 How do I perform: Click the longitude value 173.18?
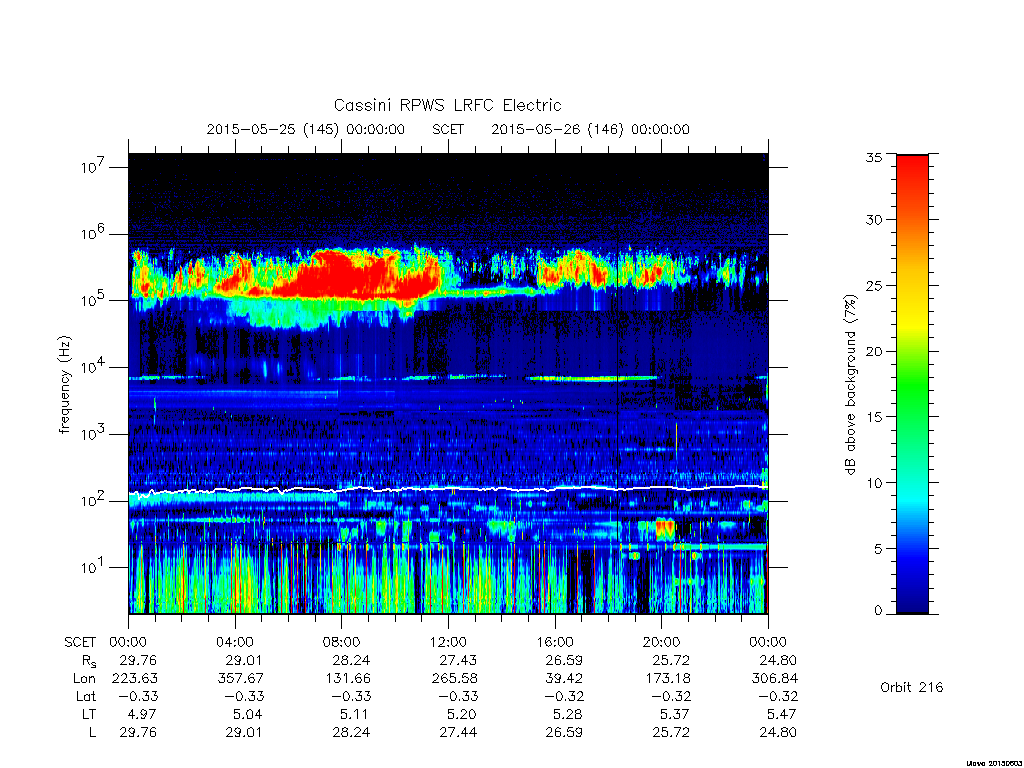pos(667,679)
